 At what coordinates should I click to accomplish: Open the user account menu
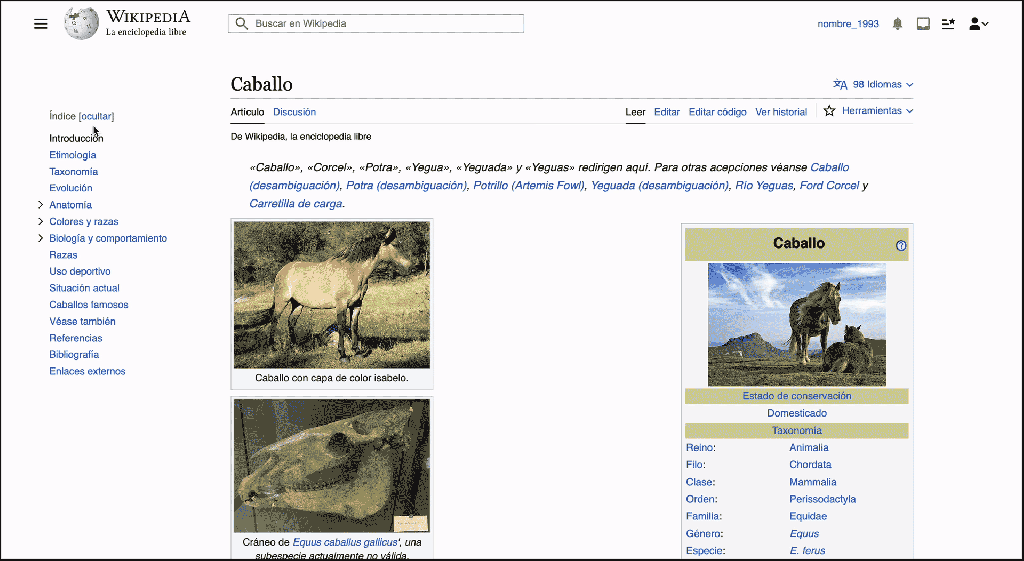coord(978,24)
